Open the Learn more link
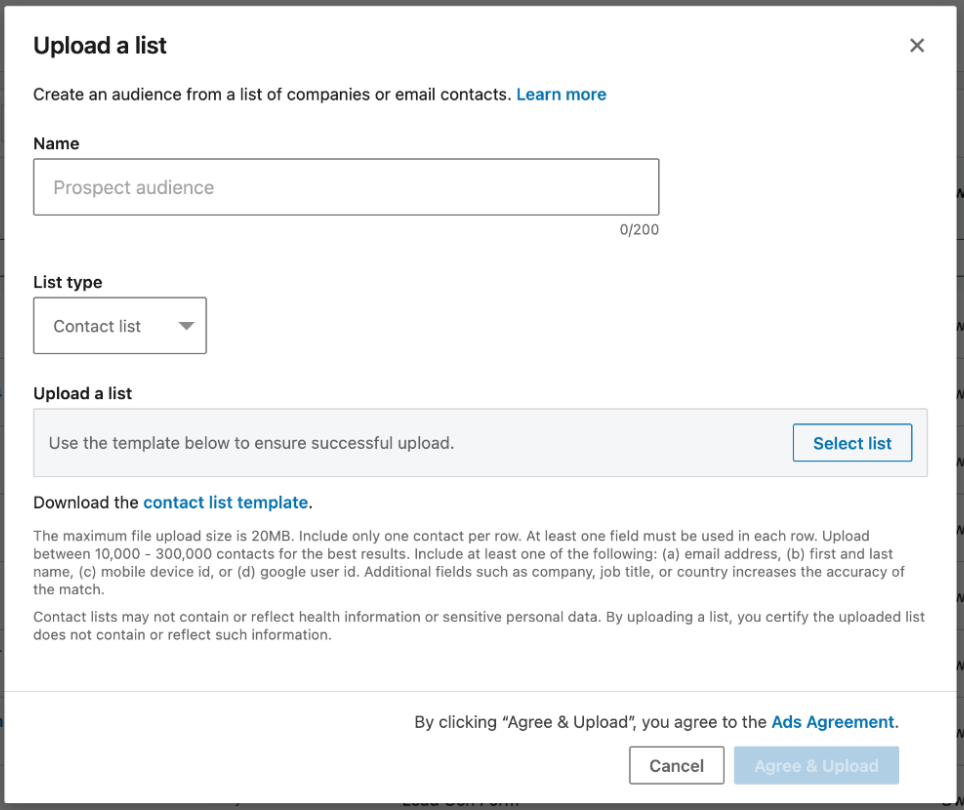Viewport: 964px width, 810px height. coord(561,95)
